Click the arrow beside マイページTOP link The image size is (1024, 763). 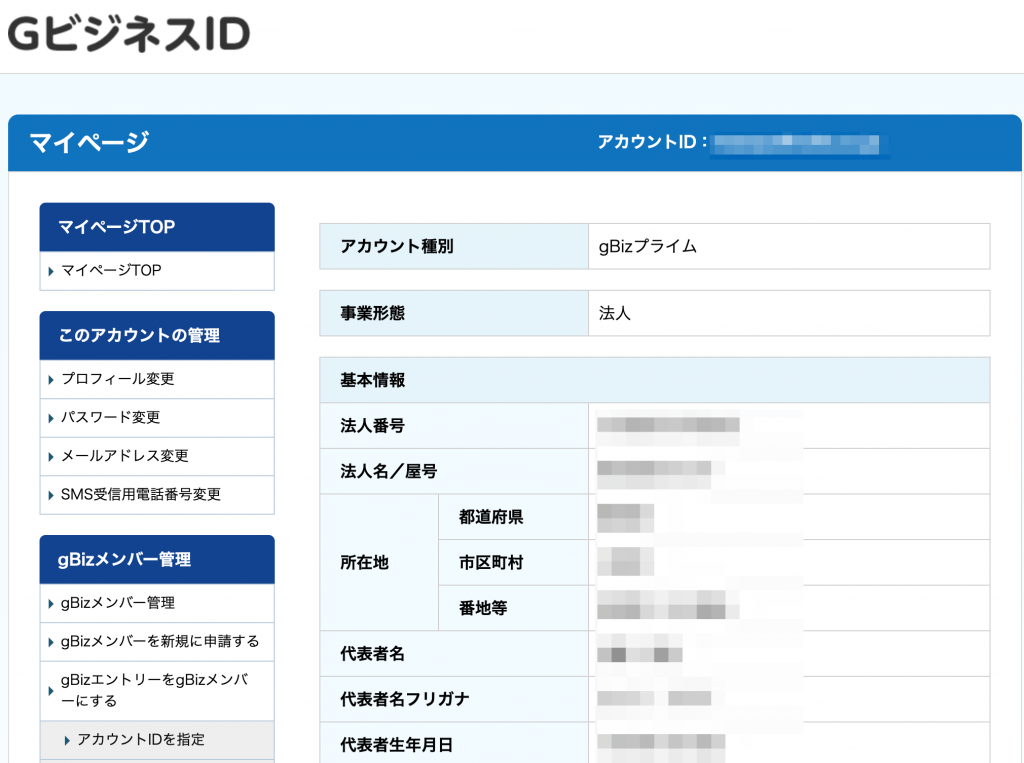51,271
